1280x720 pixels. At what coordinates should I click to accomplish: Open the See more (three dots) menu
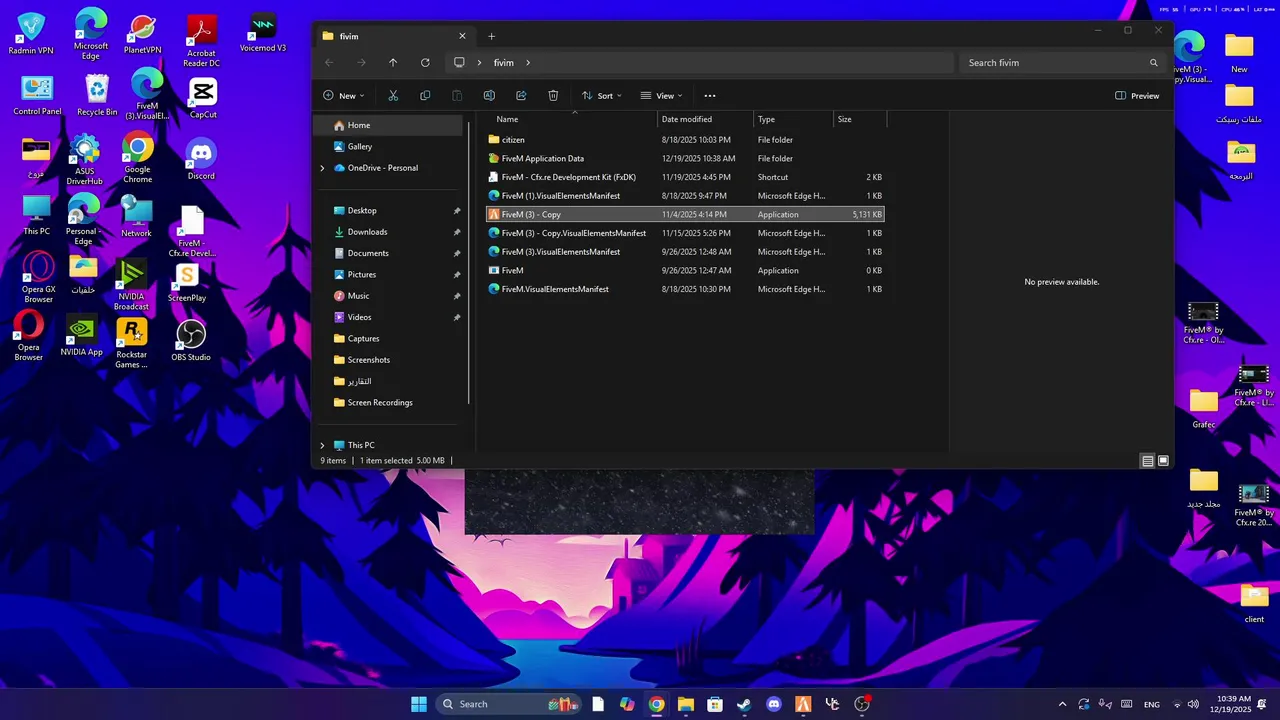click(710, 96)
